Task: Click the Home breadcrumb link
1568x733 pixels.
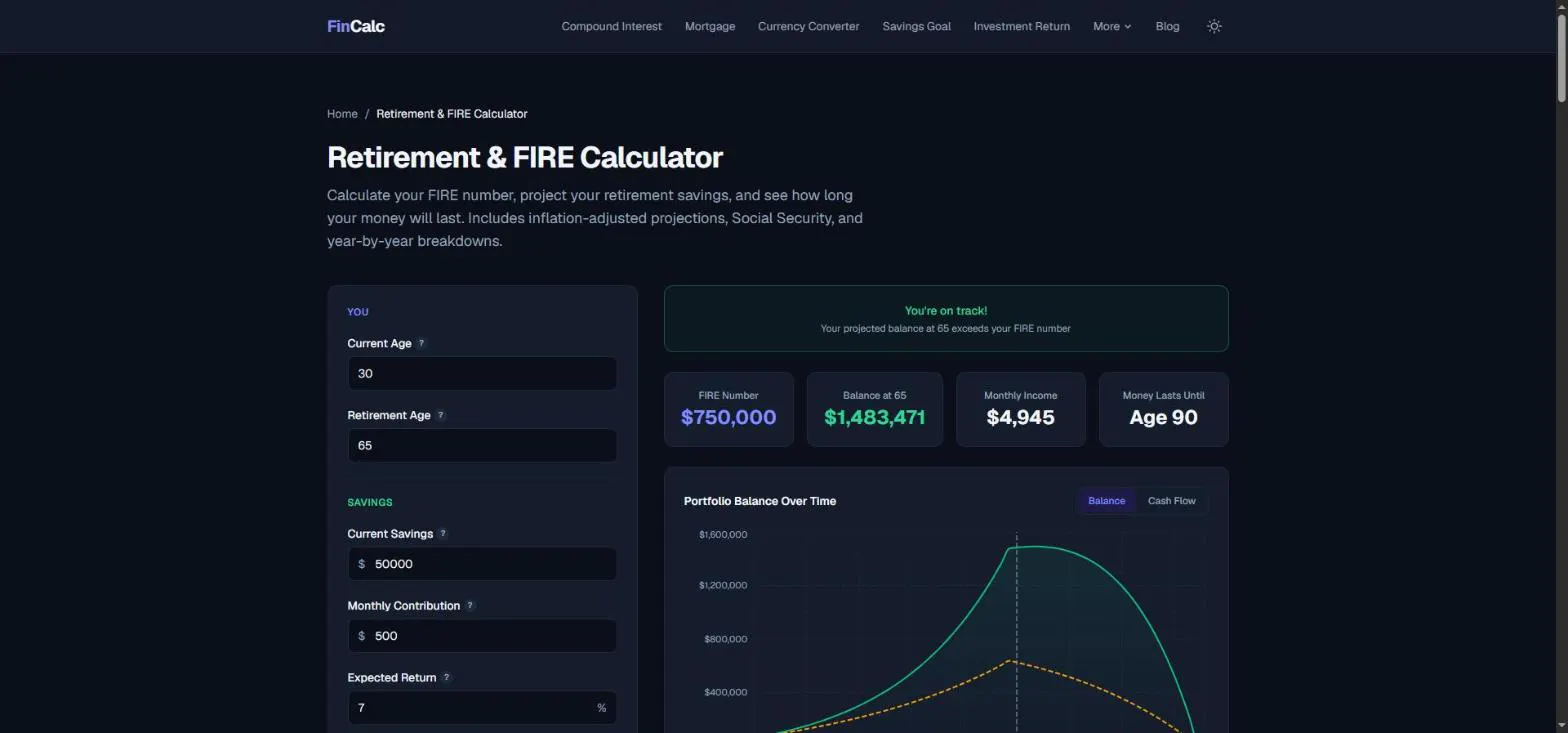Action: click(x=342, y=114)
